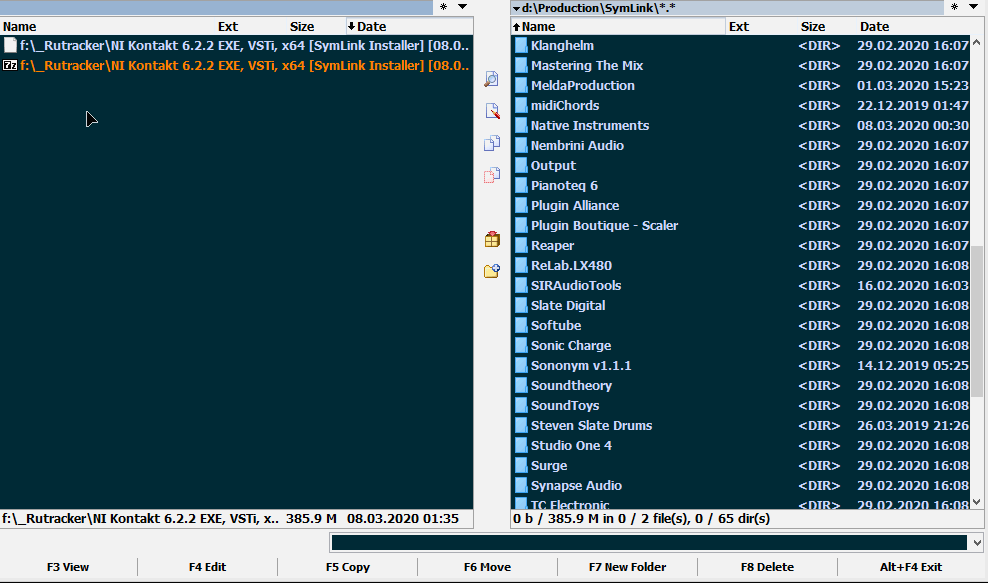Screen dimensions: 988x583
Task: Click the Edit file pencil icon
Action: tap(492, 111)
